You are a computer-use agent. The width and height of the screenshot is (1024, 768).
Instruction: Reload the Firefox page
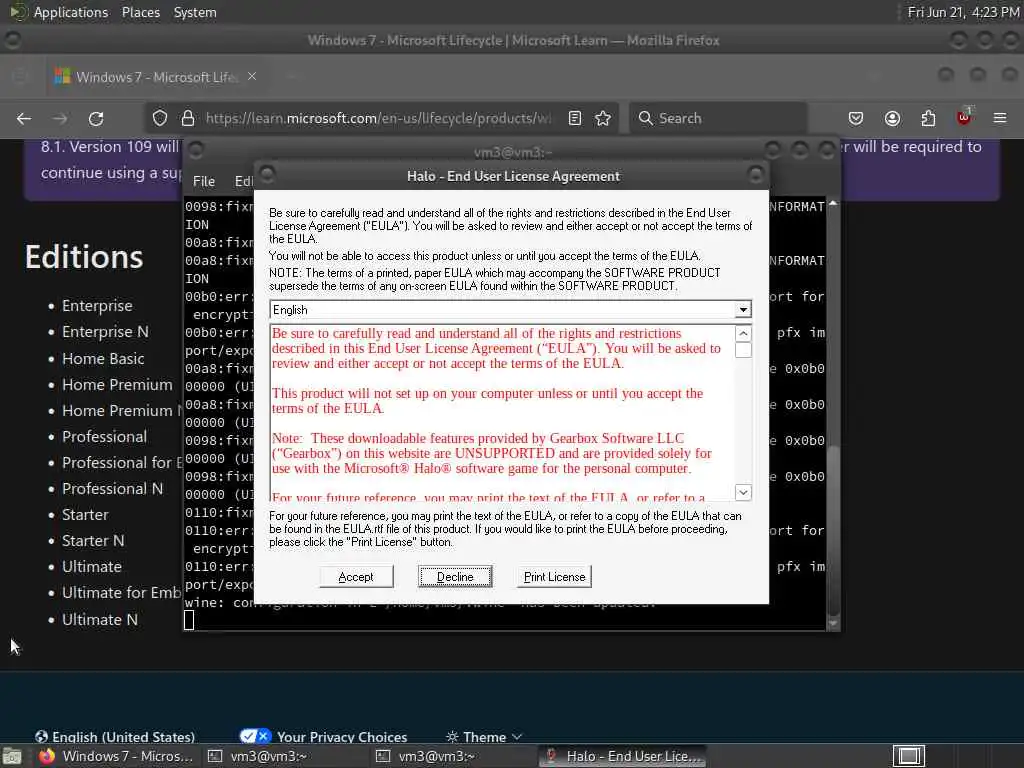[96, 118]
